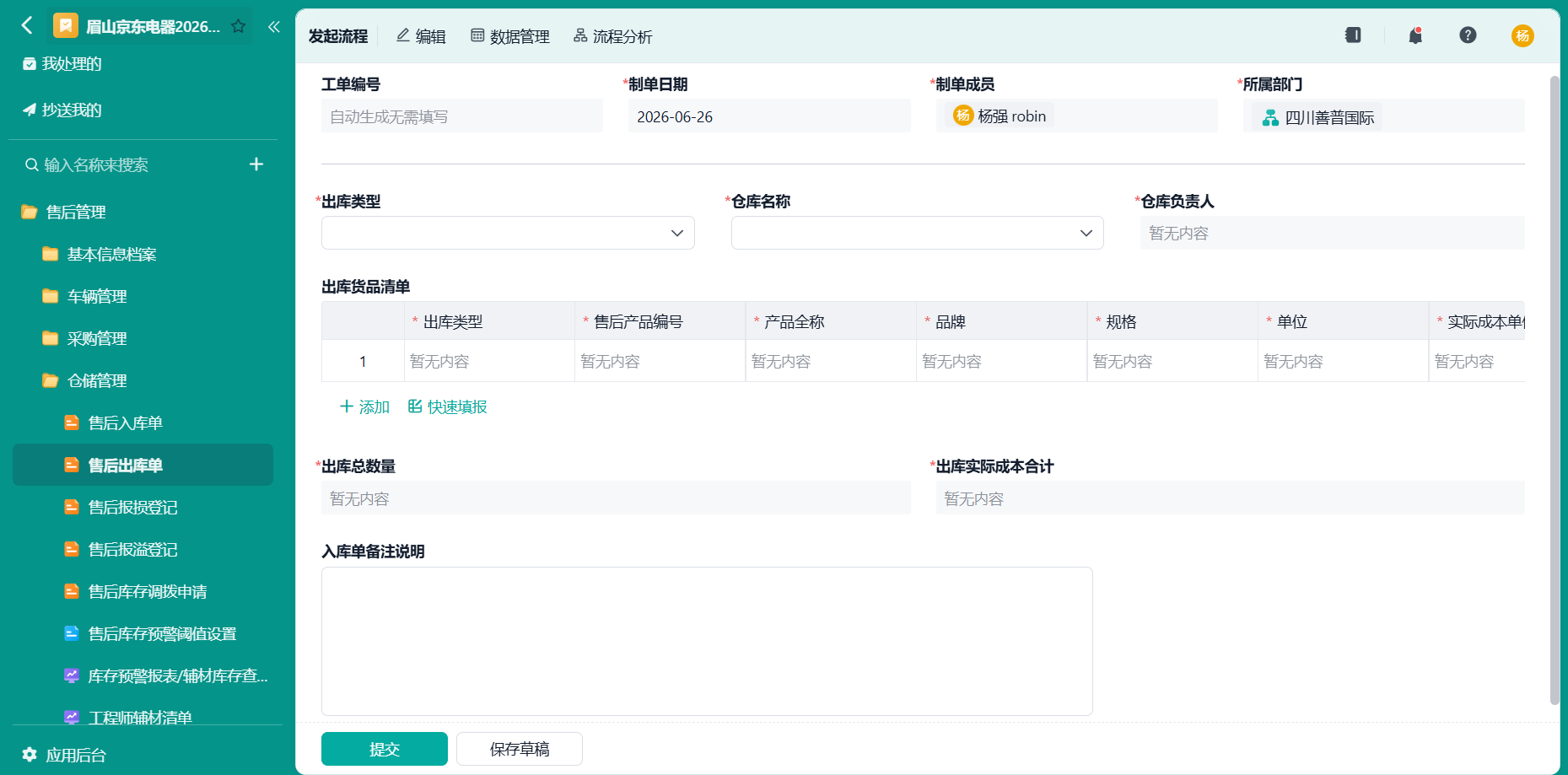The height and width of the screenshot is (775, 1568).
Task: Open the 仓库名称 dropdown
Action: (x=918, y=233)
